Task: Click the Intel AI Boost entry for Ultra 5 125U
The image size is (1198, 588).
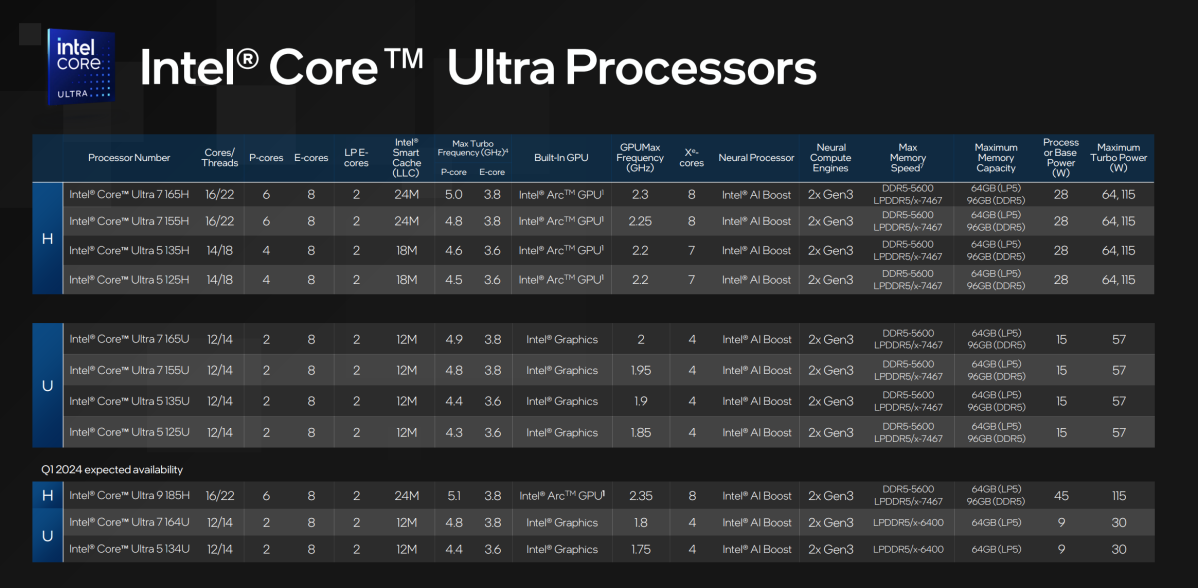Action: (757, 432)
